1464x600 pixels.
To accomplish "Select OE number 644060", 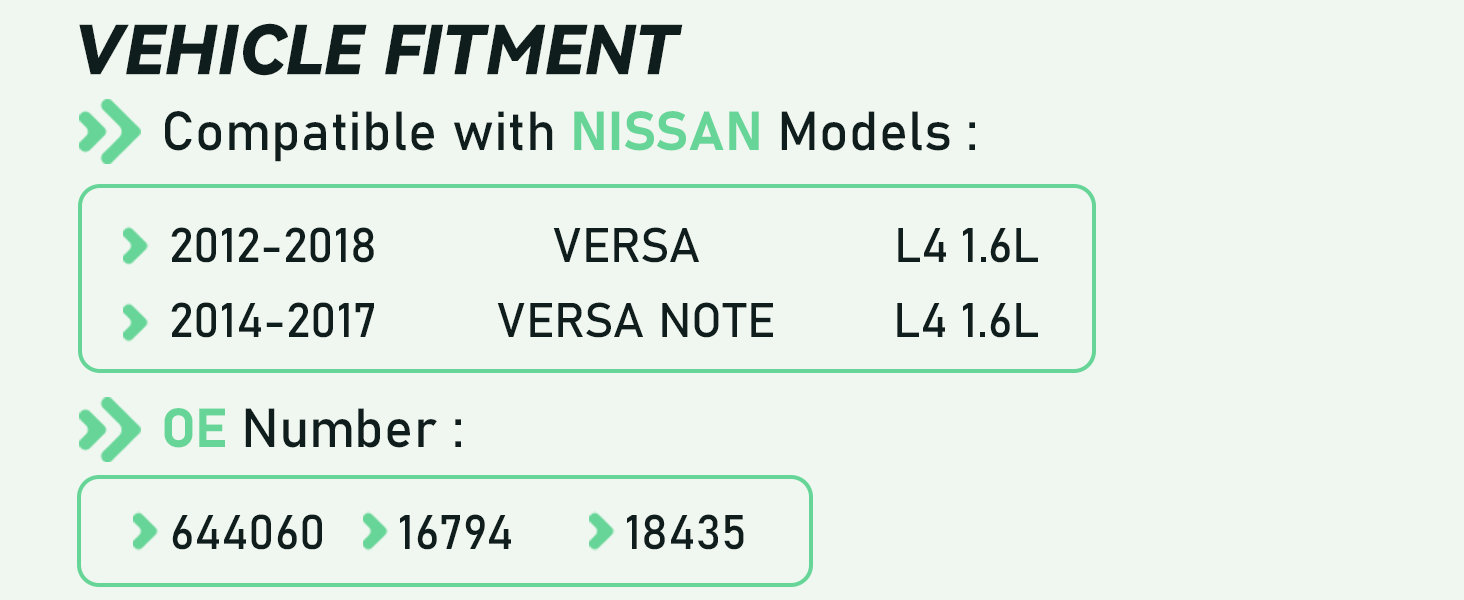I will tap(248, 533).
